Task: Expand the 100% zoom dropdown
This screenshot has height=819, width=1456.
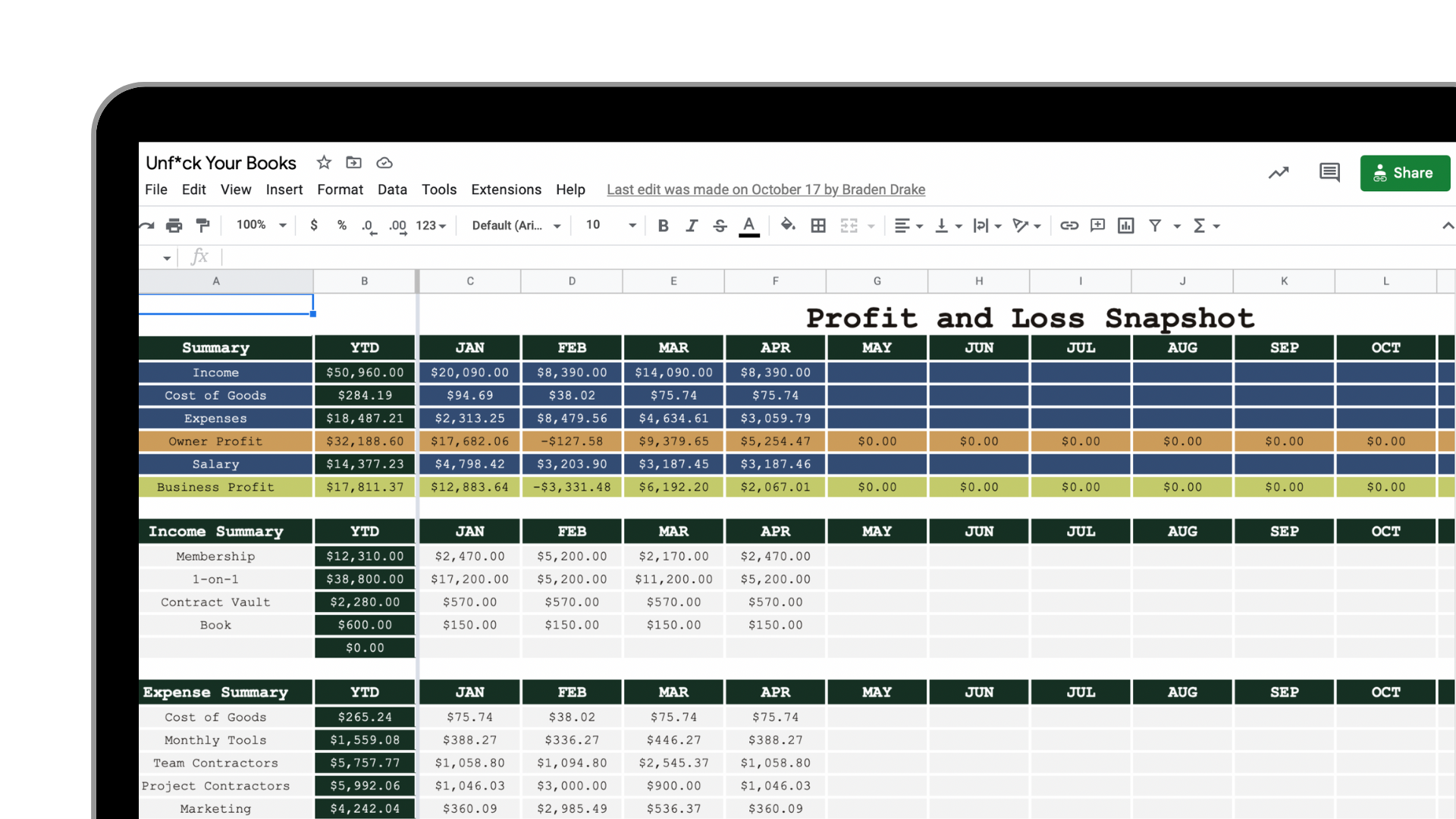Action: (x=262, y=225)
